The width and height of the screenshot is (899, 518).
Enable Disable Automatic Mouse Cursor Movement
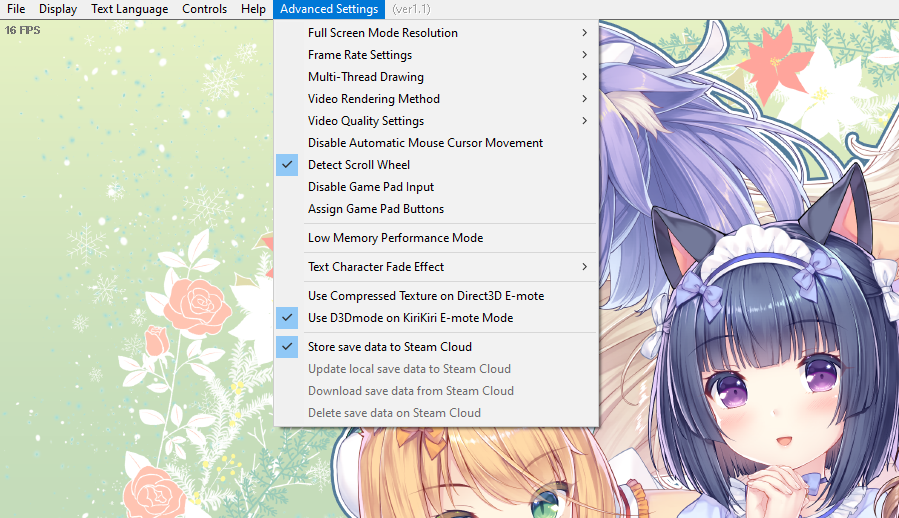pyautogui.click(x=425, y=143)
